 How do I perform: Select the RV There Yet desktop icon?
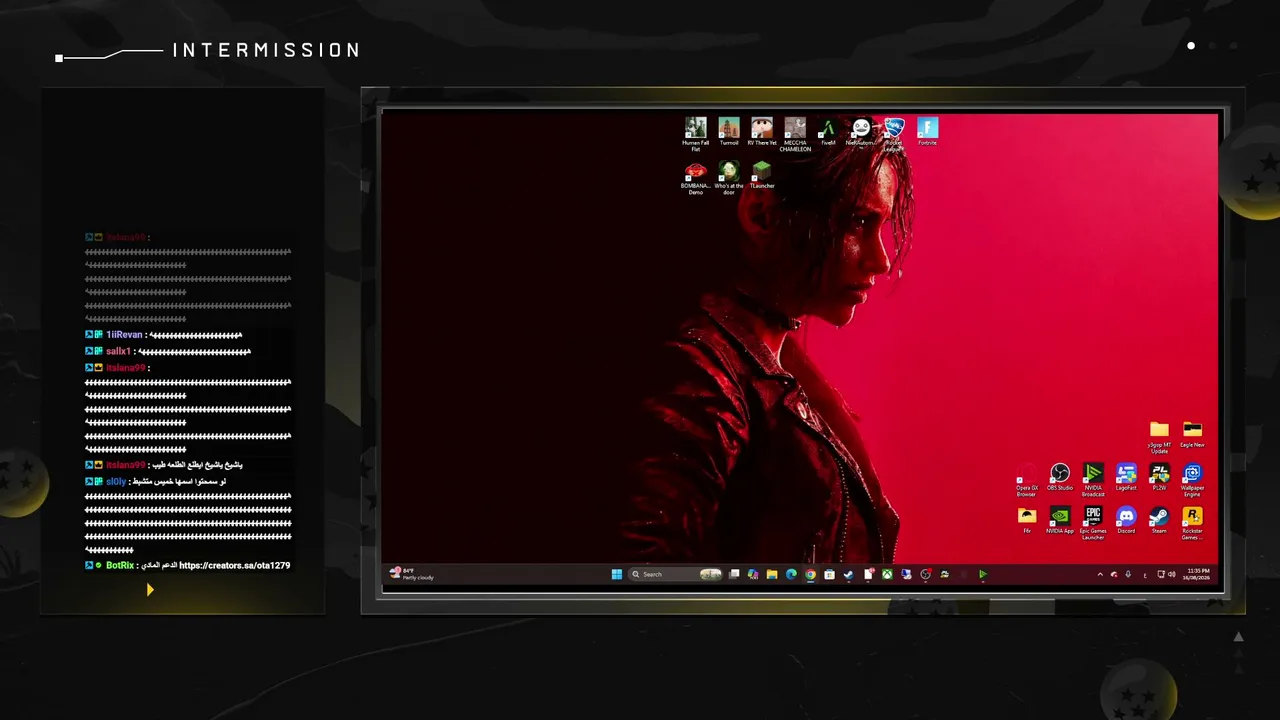pos(762,132)
